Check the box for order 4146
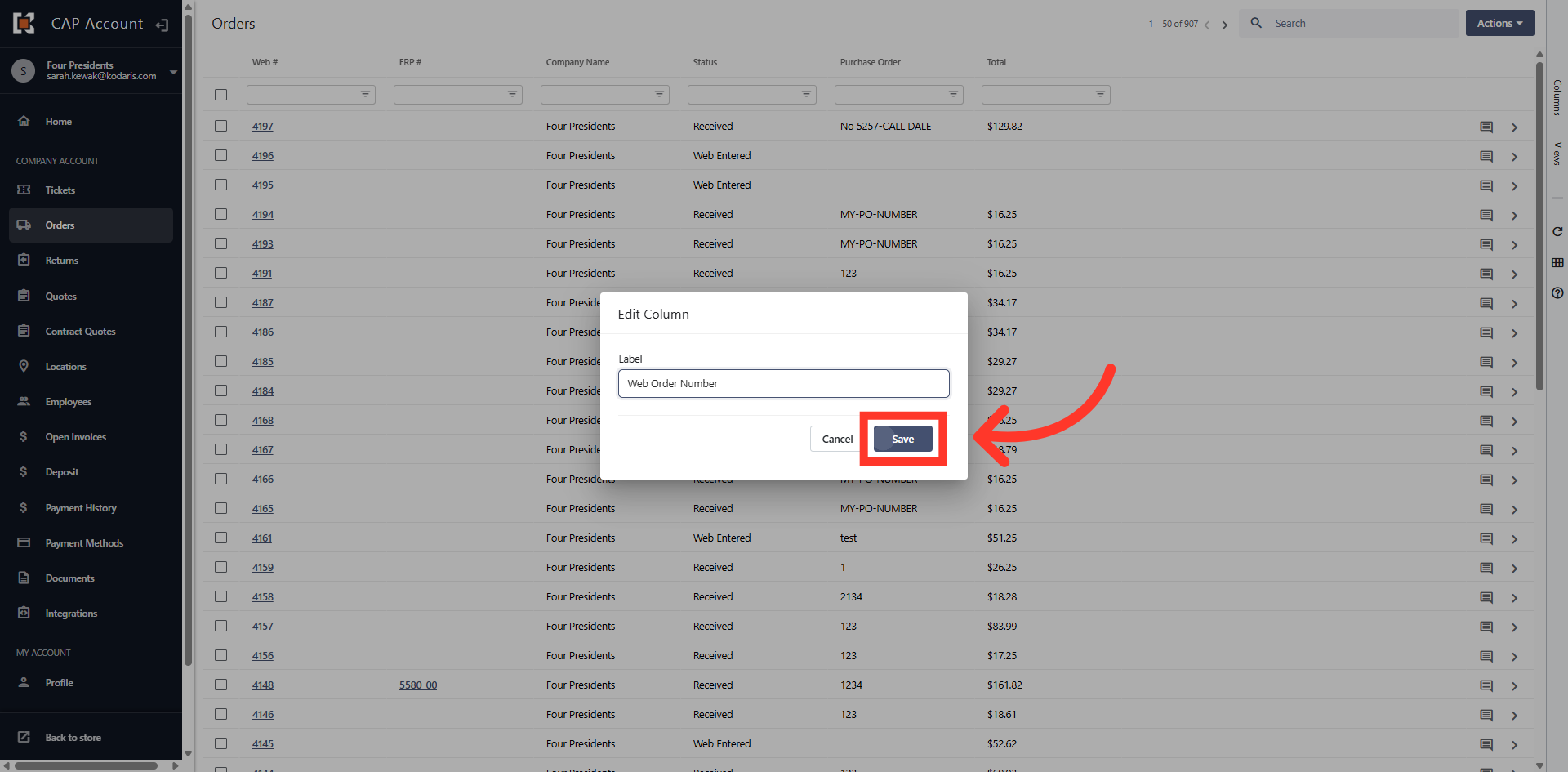This screenshot has height=772, width=1568. pos(220,714)
